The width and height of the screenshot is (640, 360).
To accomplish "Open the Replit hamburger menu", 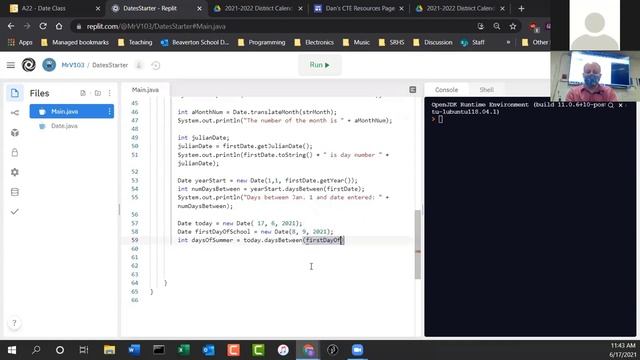I will coord(11,65).
